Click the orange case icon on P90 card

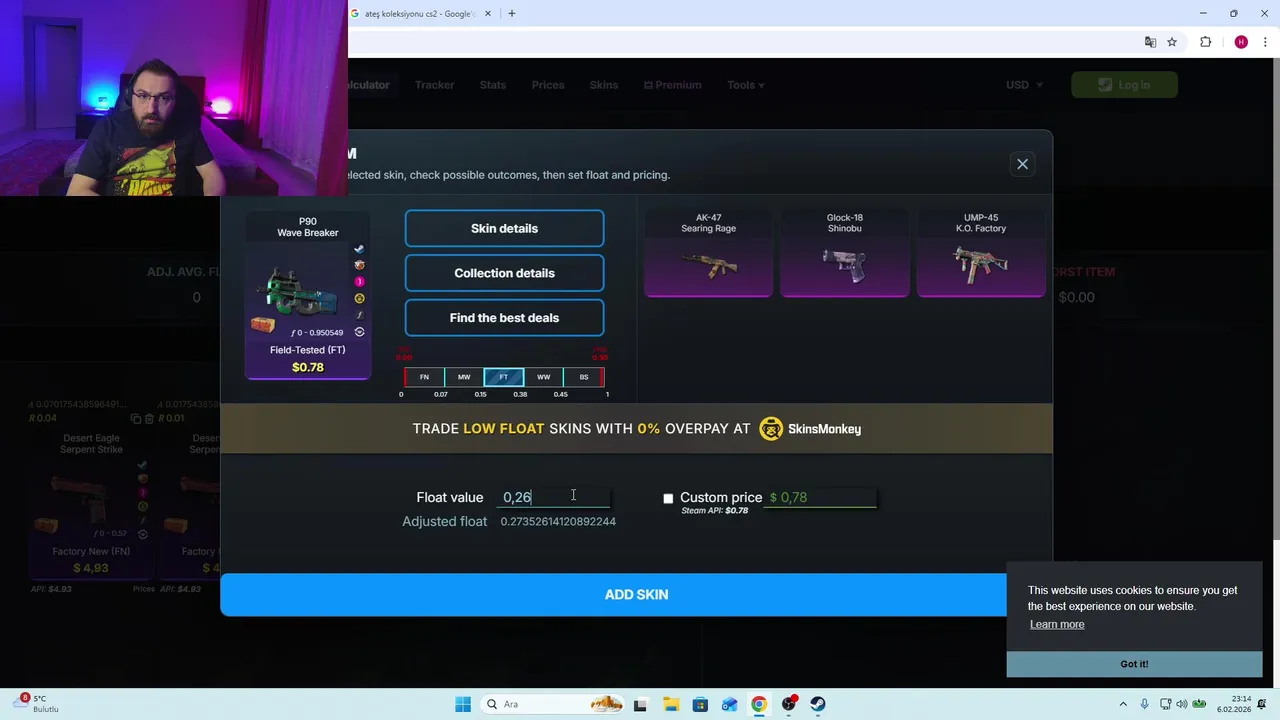[x=263, y=324]
